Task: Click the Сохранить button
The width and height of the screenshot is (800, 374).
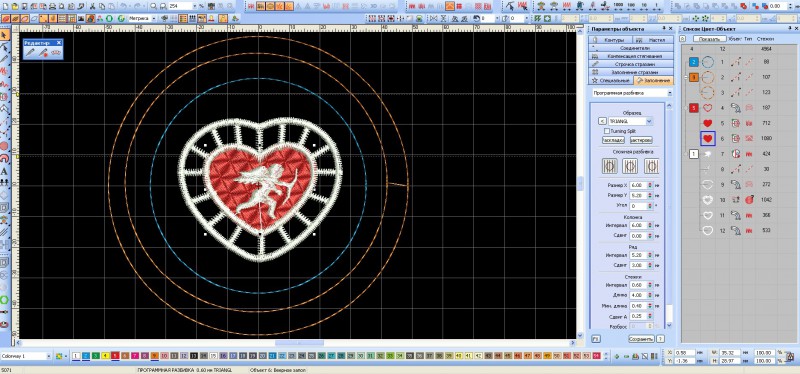Action: 641,339
